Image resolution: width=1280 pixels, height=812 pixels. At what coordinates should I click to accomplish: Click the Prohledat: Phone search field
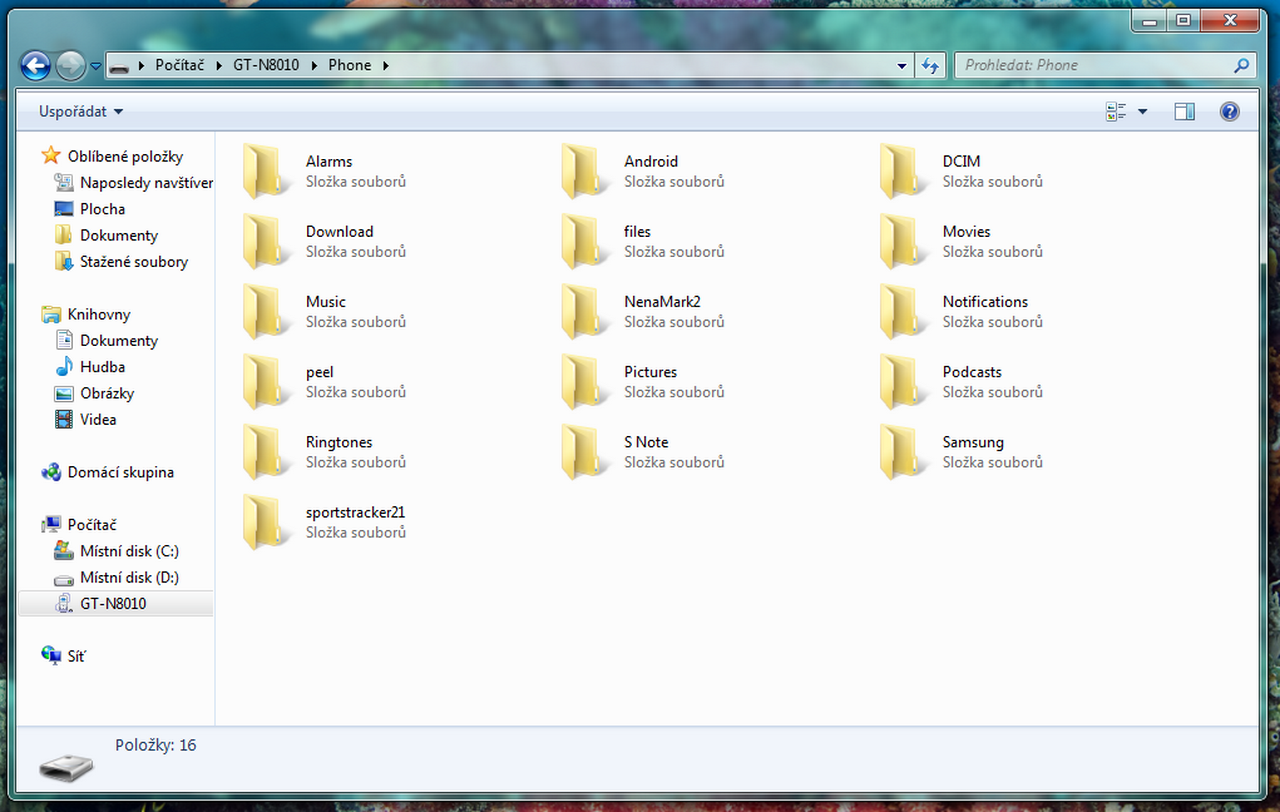click(1095, 65)
